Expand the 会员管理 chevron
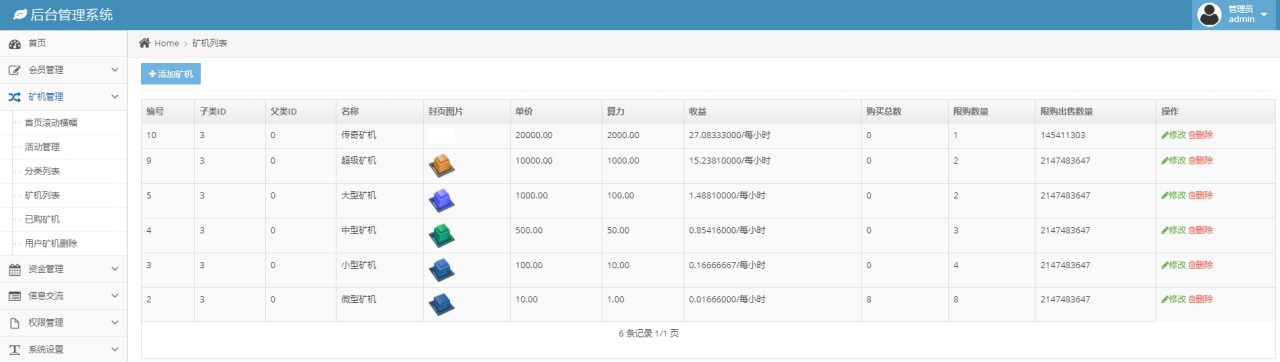1280x362 pixels. click(115, 71)
